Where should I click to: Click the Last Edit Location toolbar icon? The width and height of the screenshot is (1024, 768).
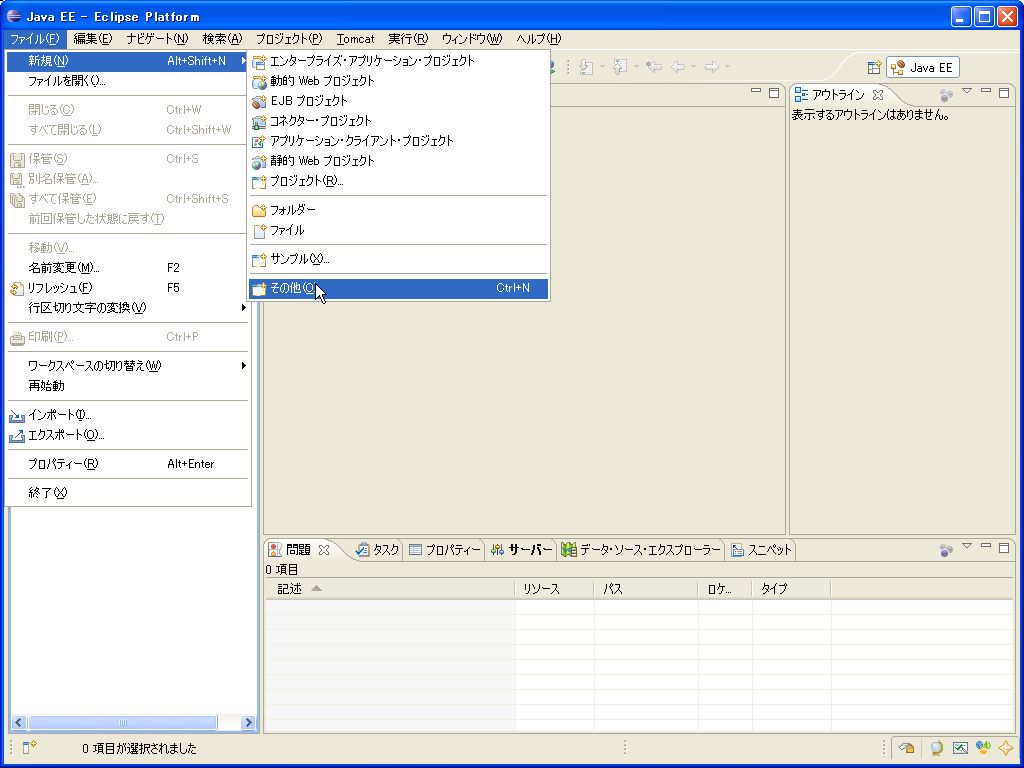653,67
